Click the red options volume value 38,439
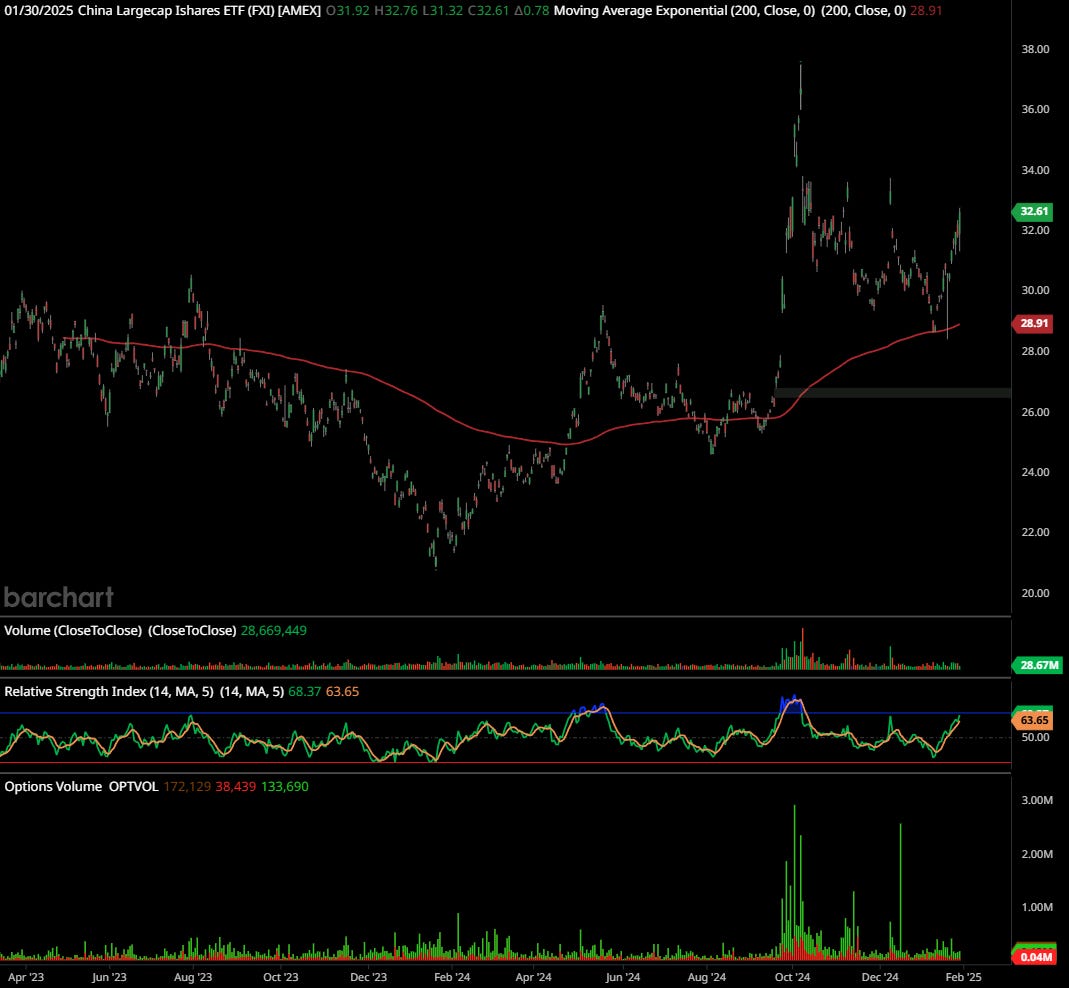The image size is (1069, 988). [236, 786]
